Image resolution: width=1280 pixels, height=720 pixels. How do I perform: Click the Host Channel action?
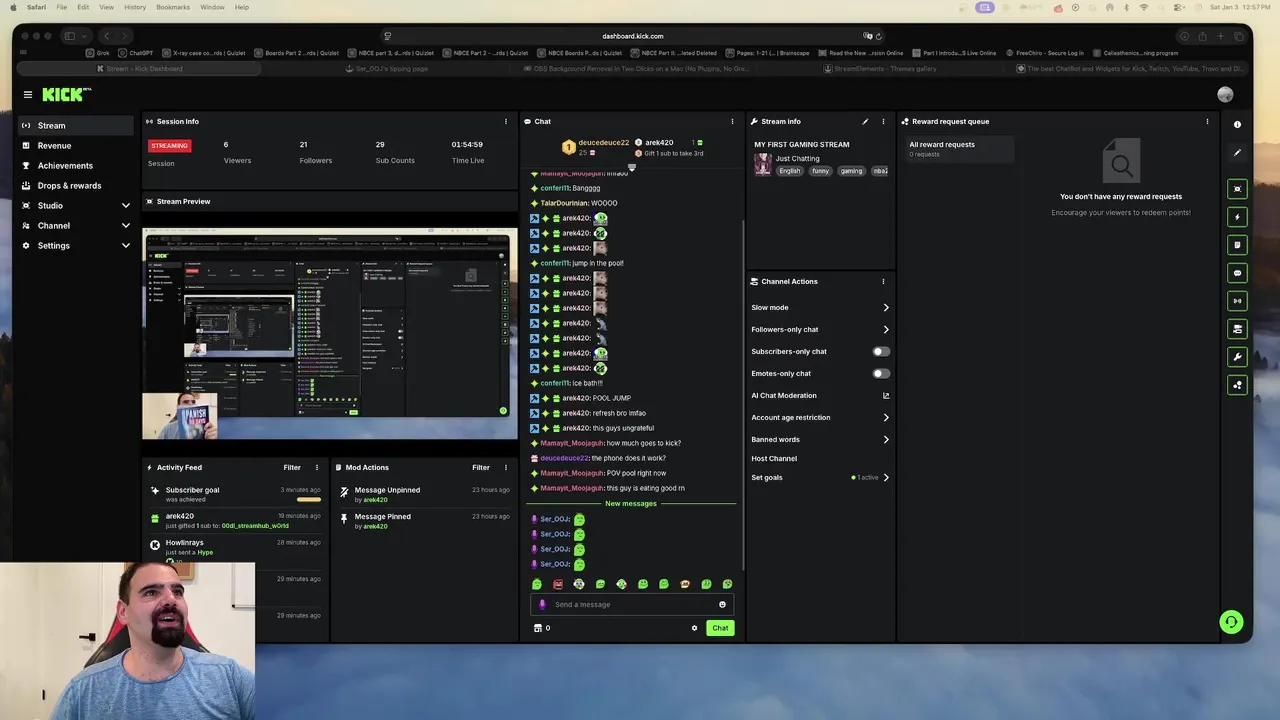tap(774, 459)
